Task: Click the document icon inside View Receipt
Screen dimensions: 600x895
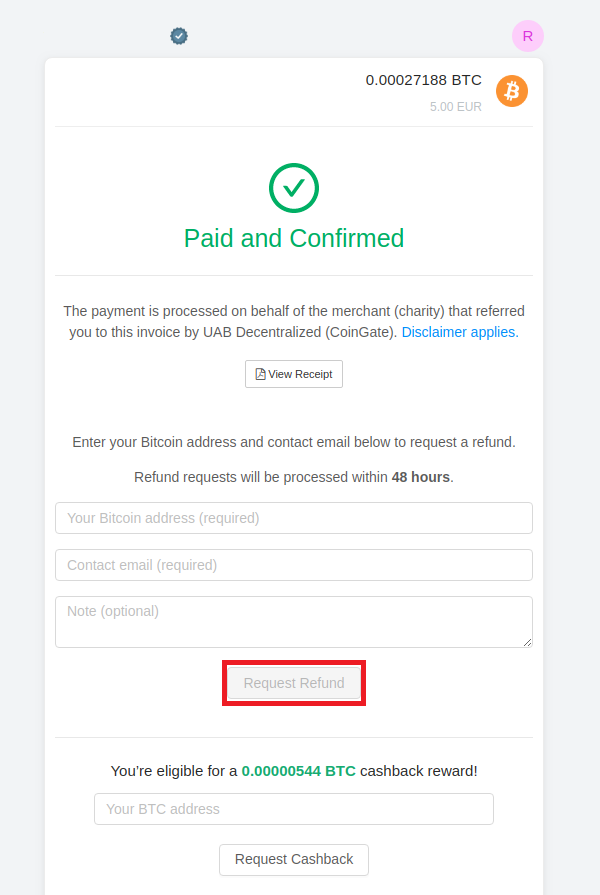Action: tap(260, 374)
